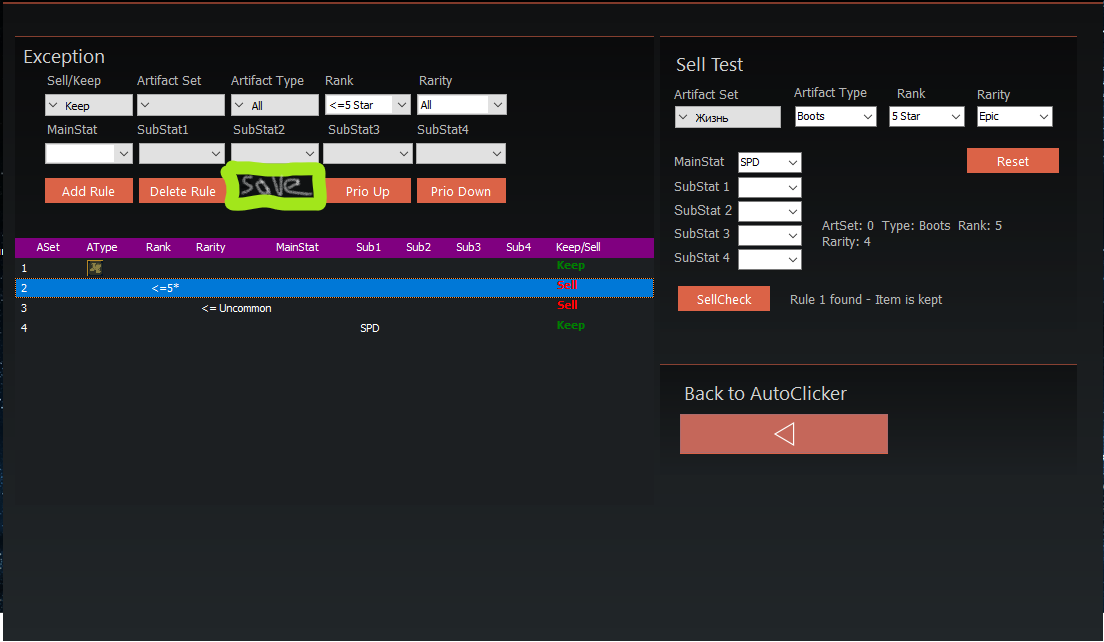1104x642 pixels.
Task: Open the MainStat dropdown showing SPD
Action: (769, 162)
